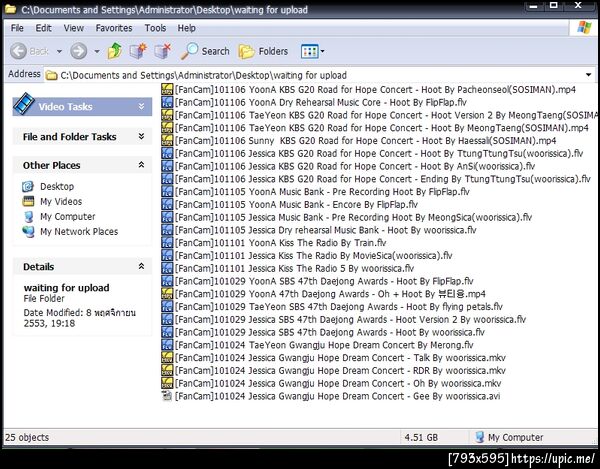
Task: Select Jessica Kiss The Radio 5 file
Action: click(295, 268)
